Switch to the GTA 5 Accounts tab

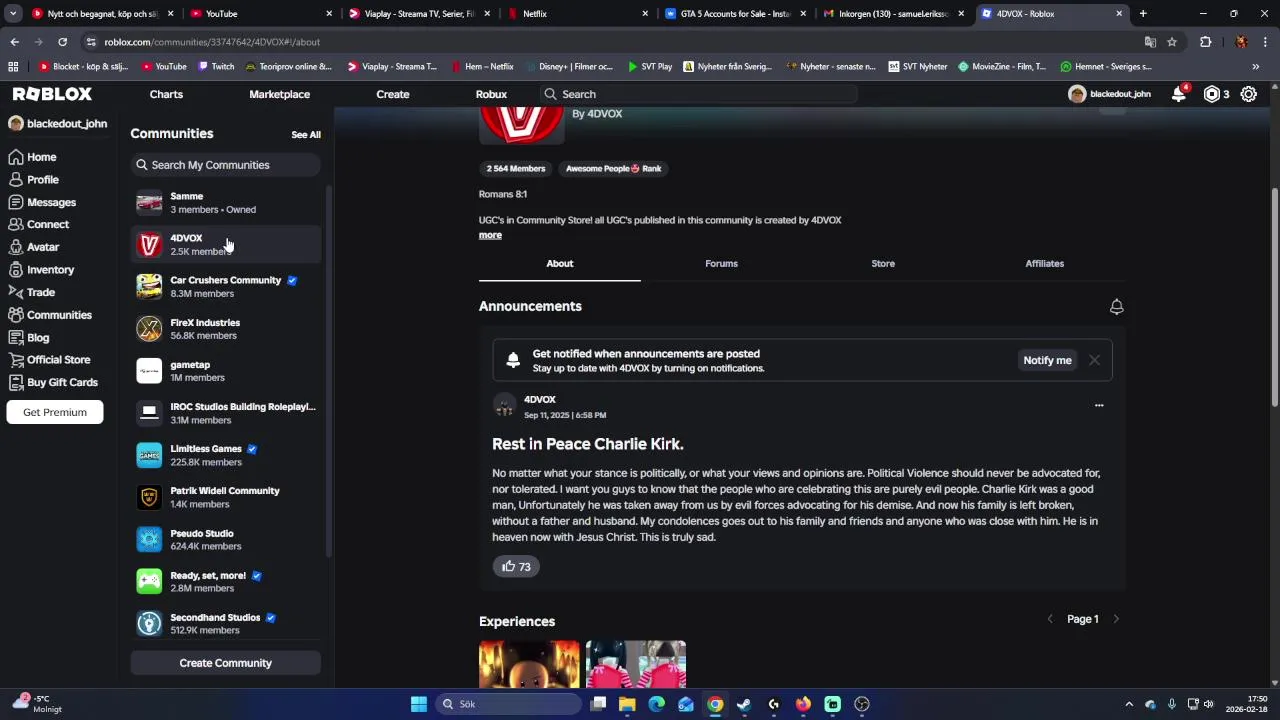[735, 14]
